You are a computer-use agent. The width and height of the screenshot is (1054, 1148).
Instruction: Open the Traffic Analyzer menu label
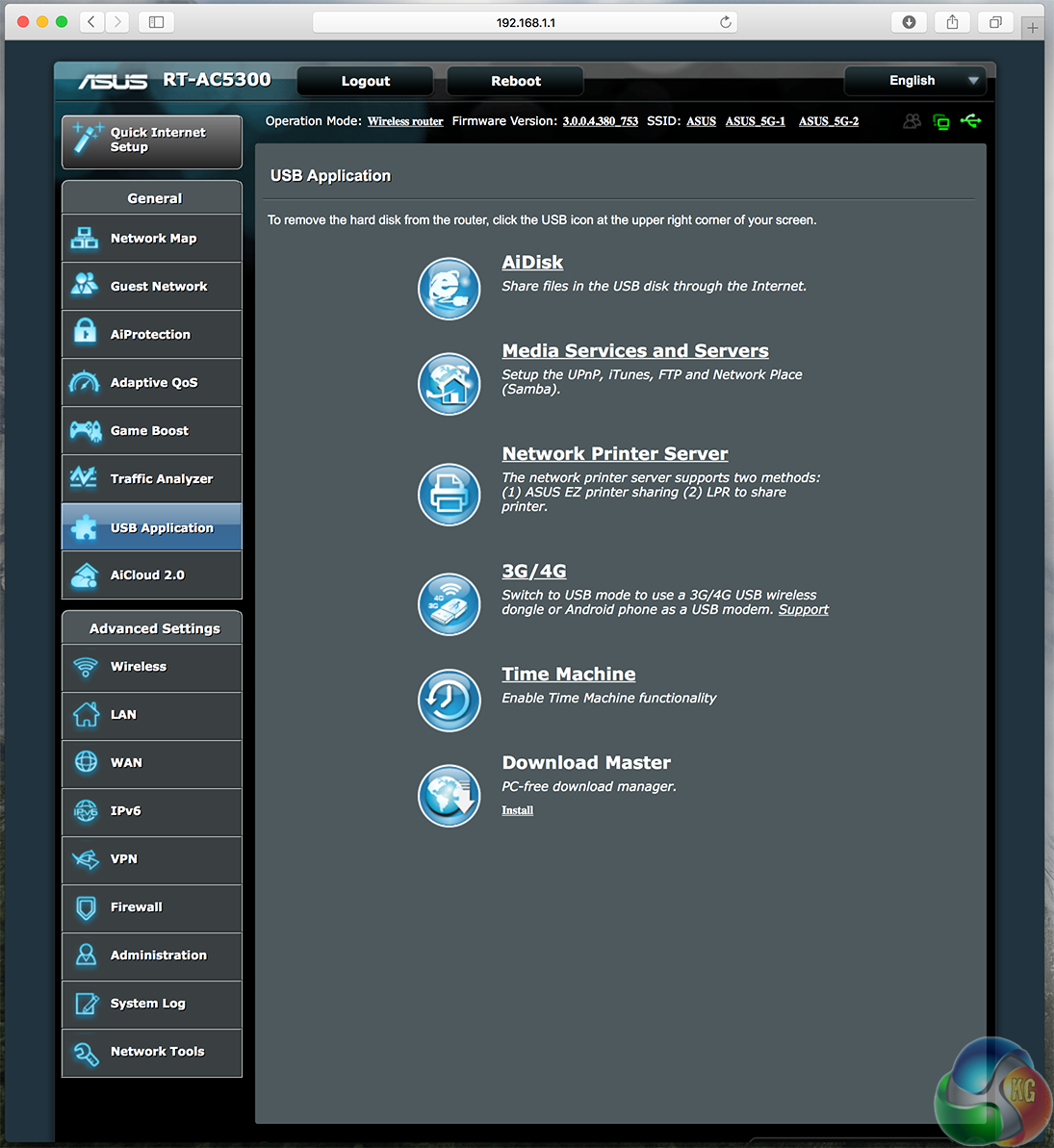[x=162, y=479]
